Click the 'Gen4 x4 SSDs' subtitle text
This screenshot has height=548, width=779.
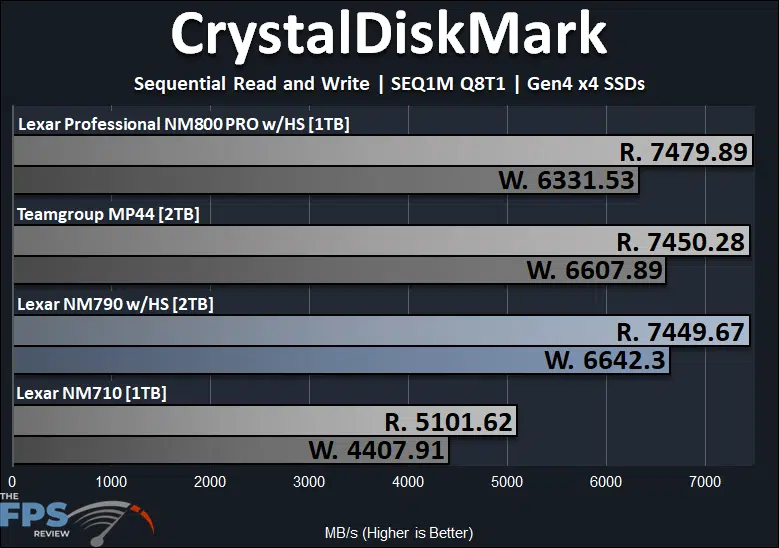point(586,83)
